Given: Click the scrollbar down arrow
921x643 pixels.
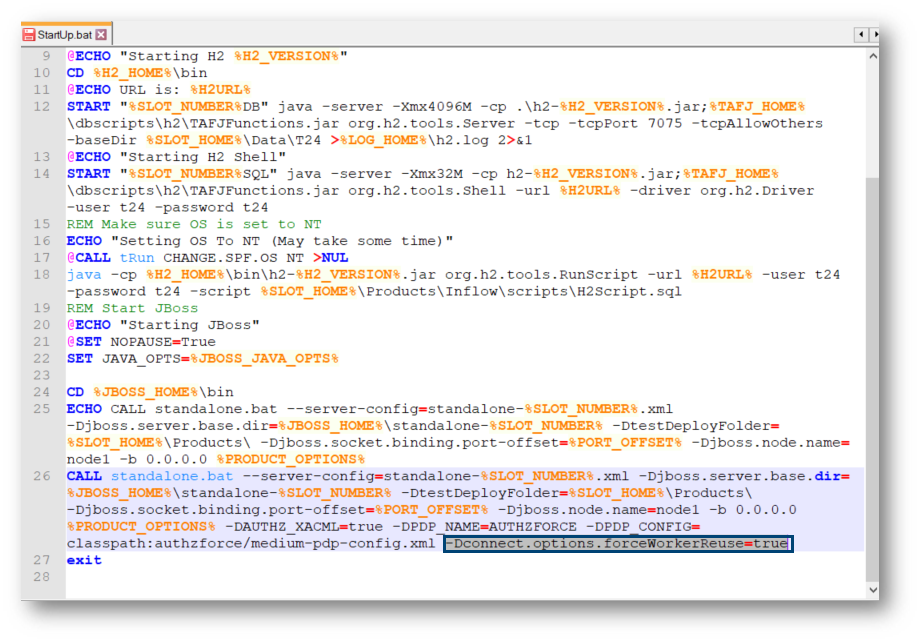Looking at the screenshot, I should (872, 591).
